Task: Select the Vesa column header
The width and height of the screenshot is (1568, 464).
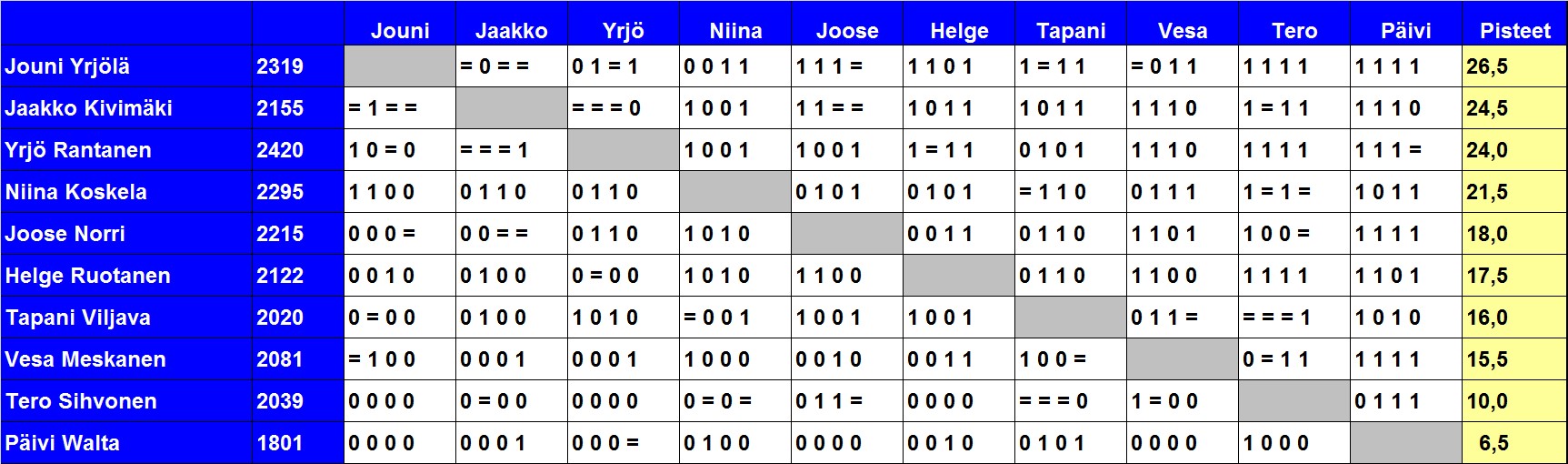Action: 1183,30
